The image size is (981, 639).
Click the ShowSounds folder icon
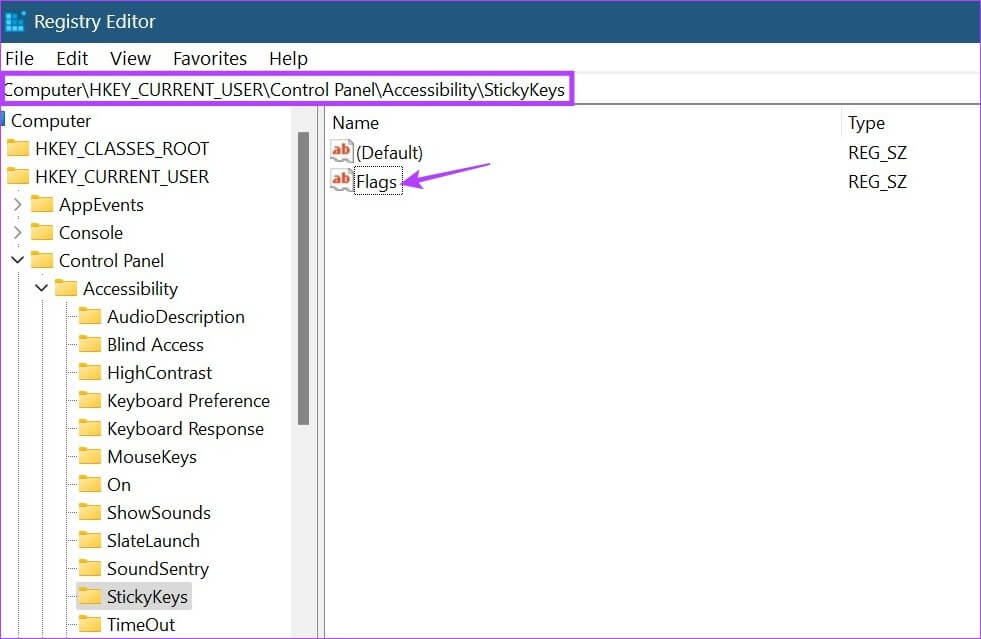coord(90,512)
